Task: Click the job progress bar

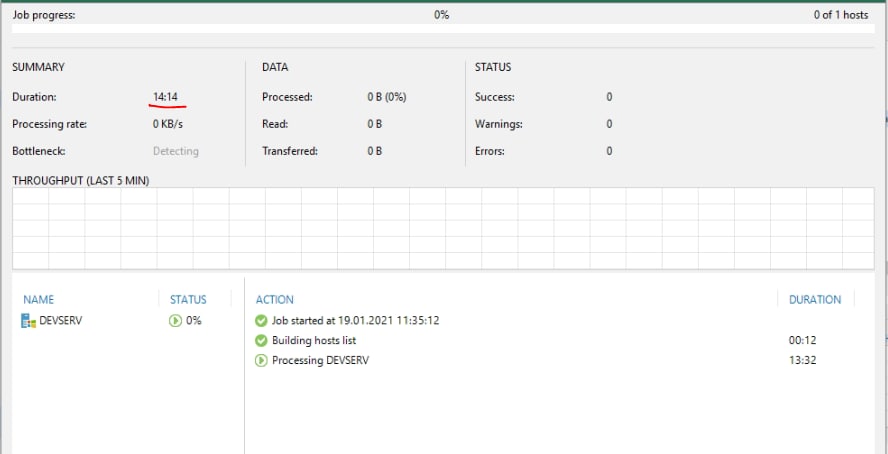Action: [443, 28]
